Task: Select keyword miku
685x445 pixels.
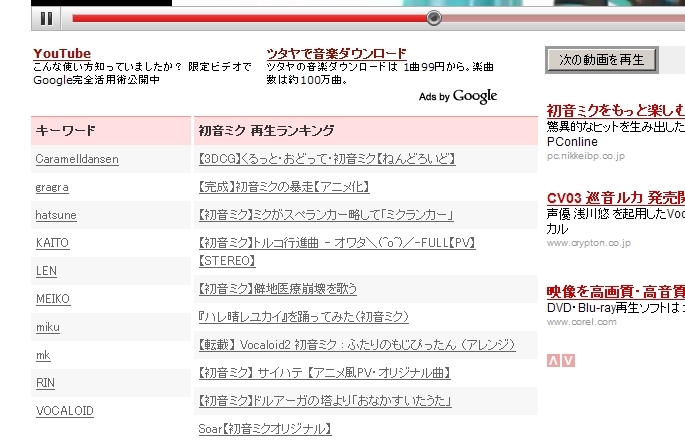Action: (x=48, y=327)
